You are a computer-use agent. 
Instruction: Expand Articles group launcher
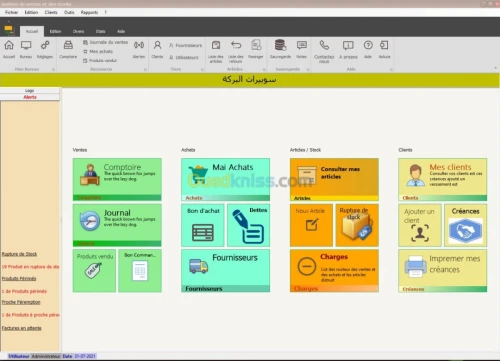pos(264,69)
